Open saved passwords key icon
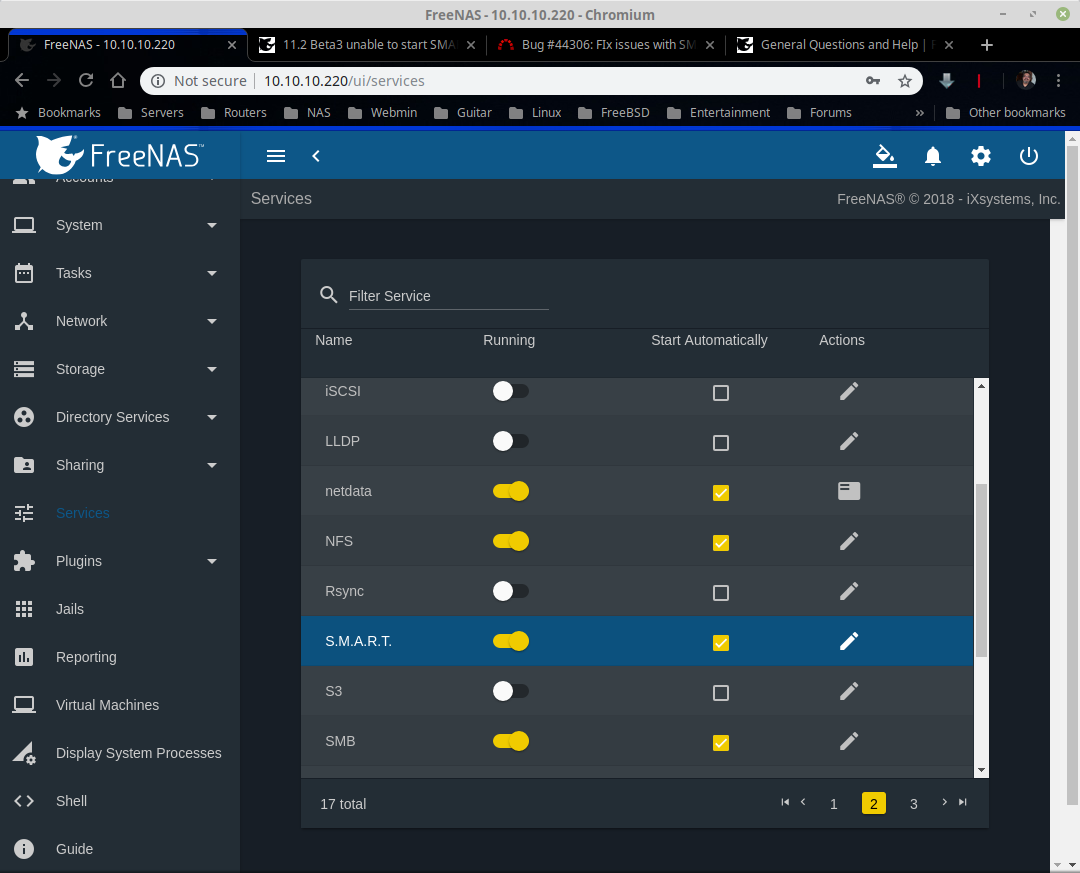This screenshot has width=1080, height=873. (x=873, y=81)
